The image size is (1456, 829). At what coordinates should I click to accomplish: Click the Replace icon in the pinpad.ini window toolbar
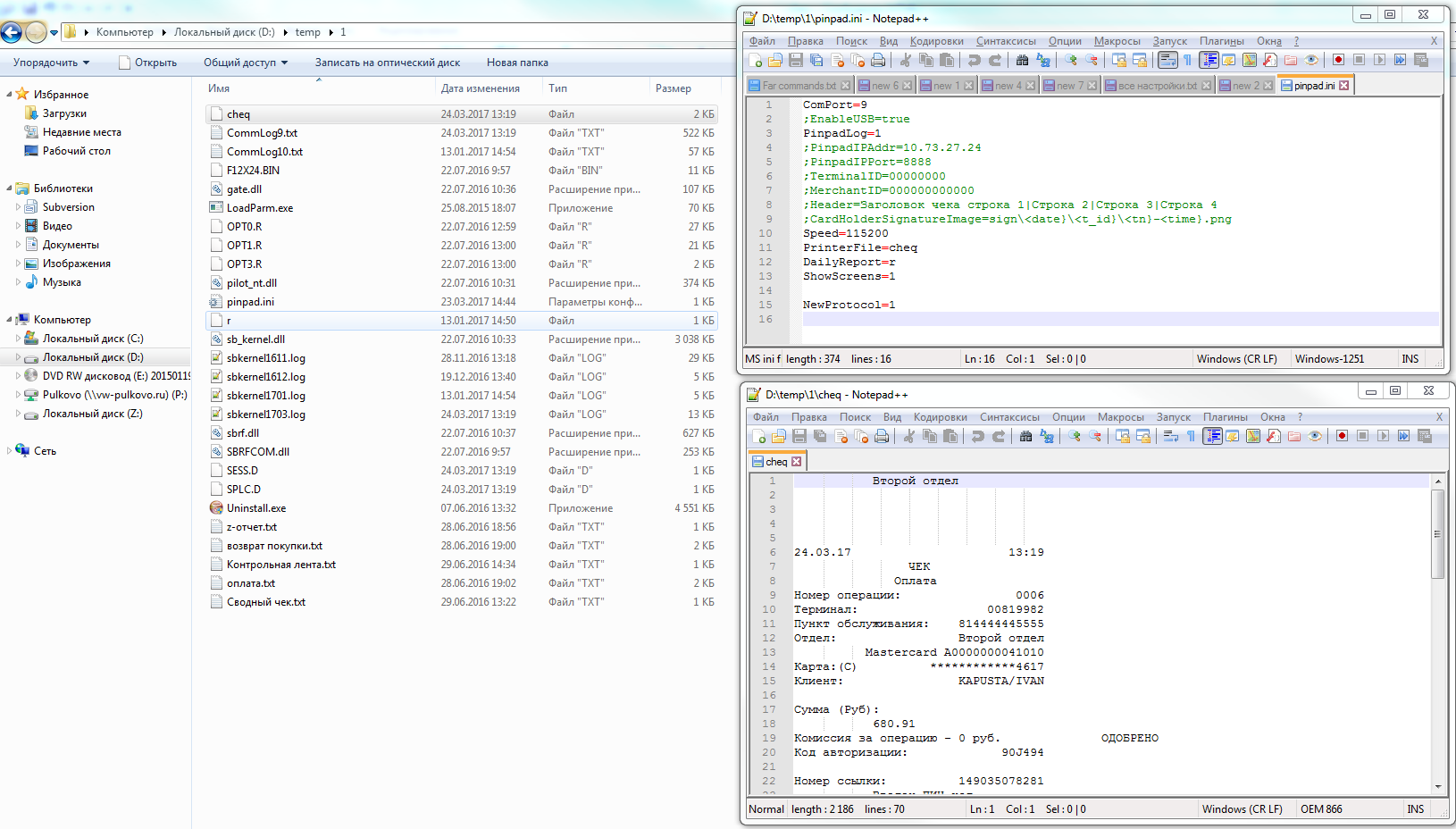(x=1042, y=60)
